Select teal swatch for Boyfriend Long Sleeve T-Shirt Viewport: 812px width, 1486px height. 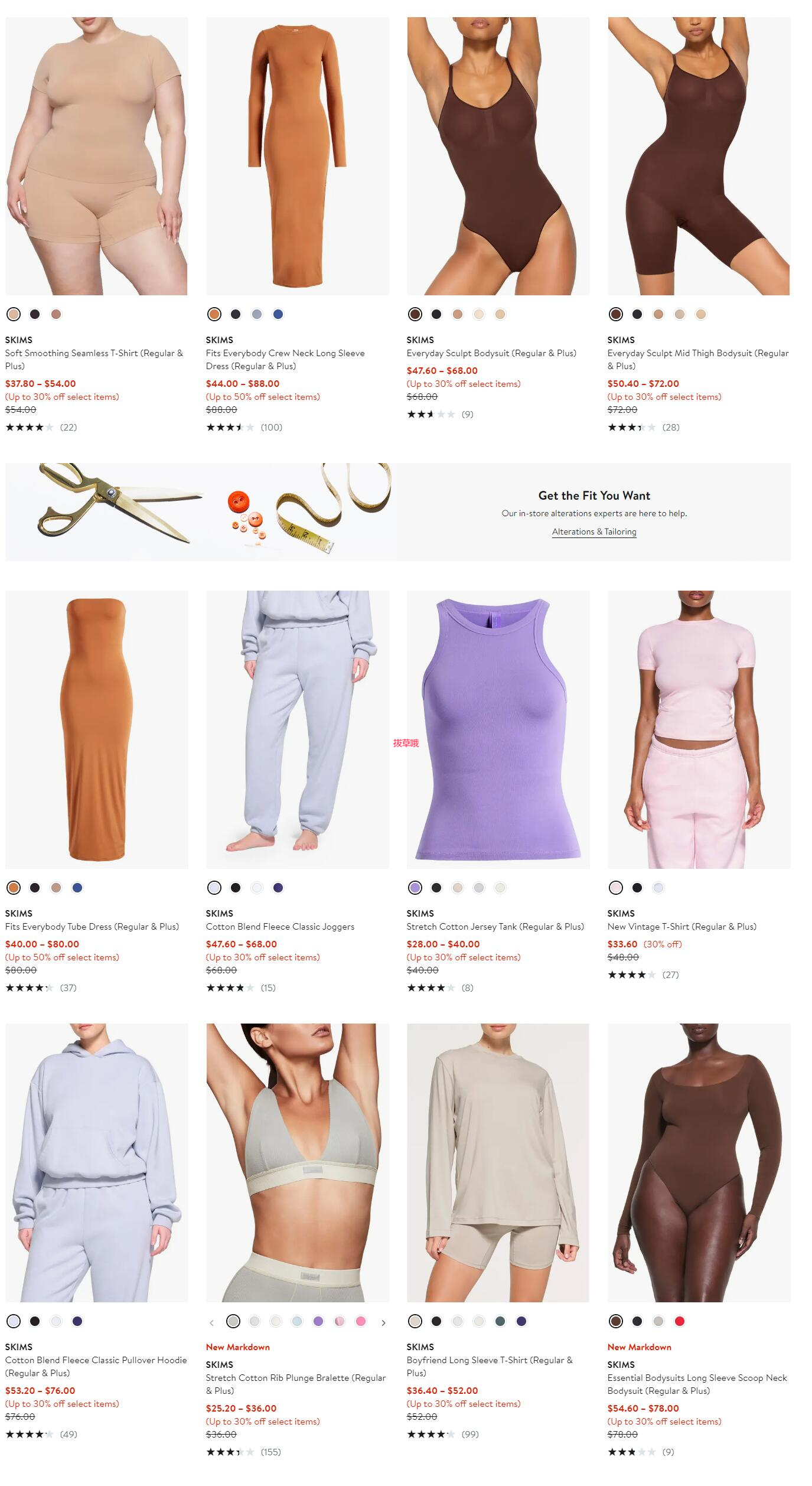500,1321
